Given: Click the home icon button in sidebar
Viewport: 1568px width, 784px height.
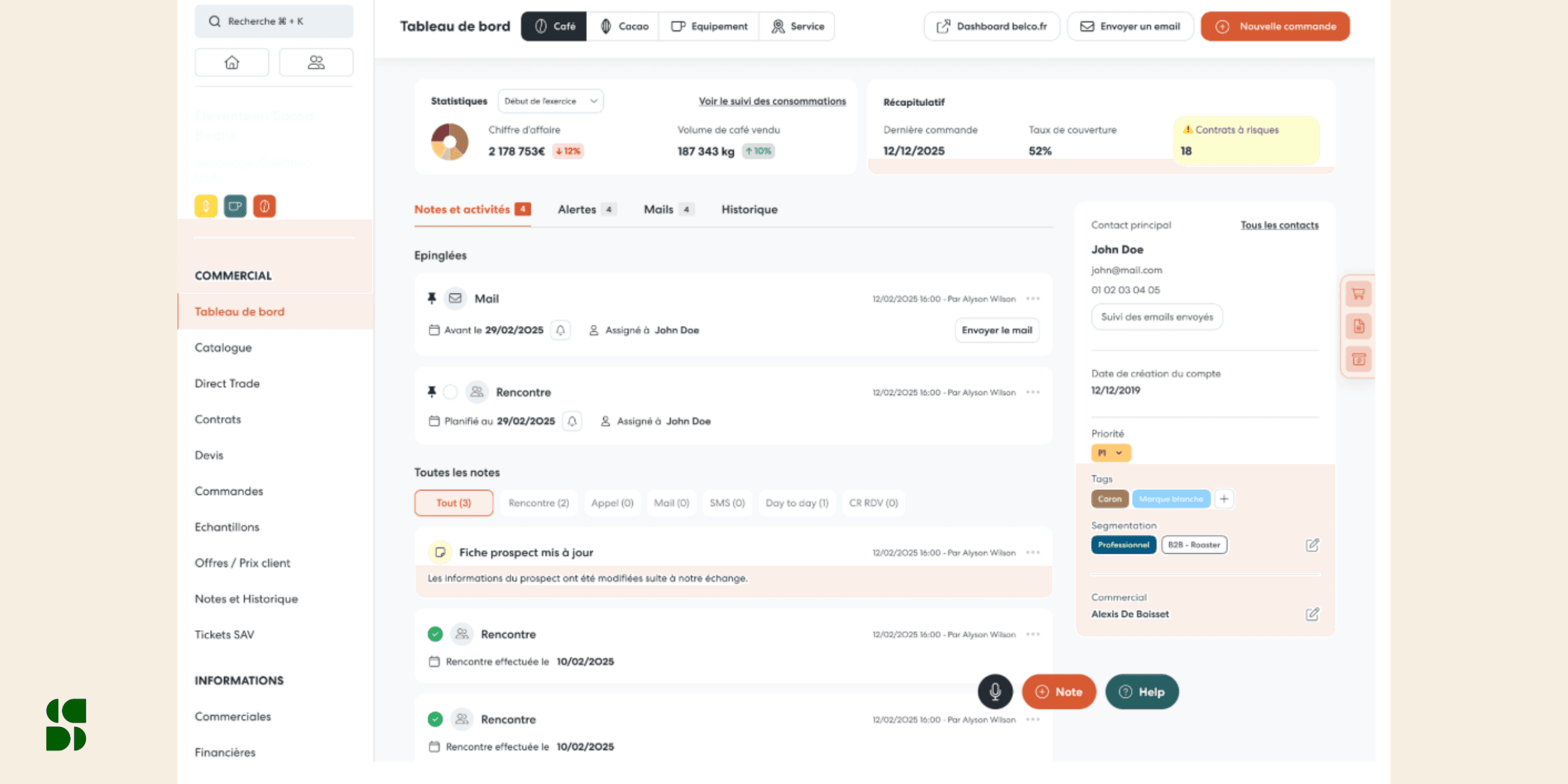Looking at the screenshot, I should 231,62.
